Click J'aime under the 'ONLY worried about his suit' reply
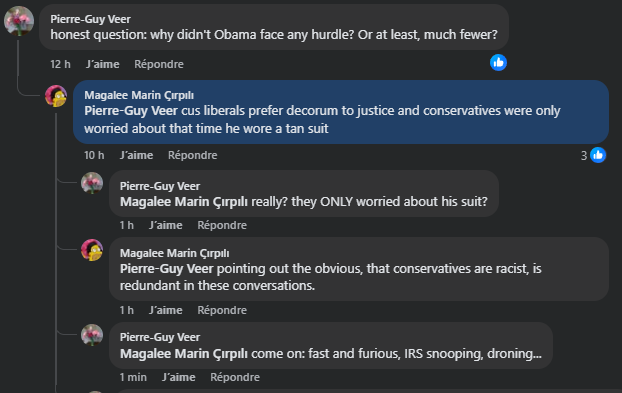The image size is (622, 393). (166, 225)
